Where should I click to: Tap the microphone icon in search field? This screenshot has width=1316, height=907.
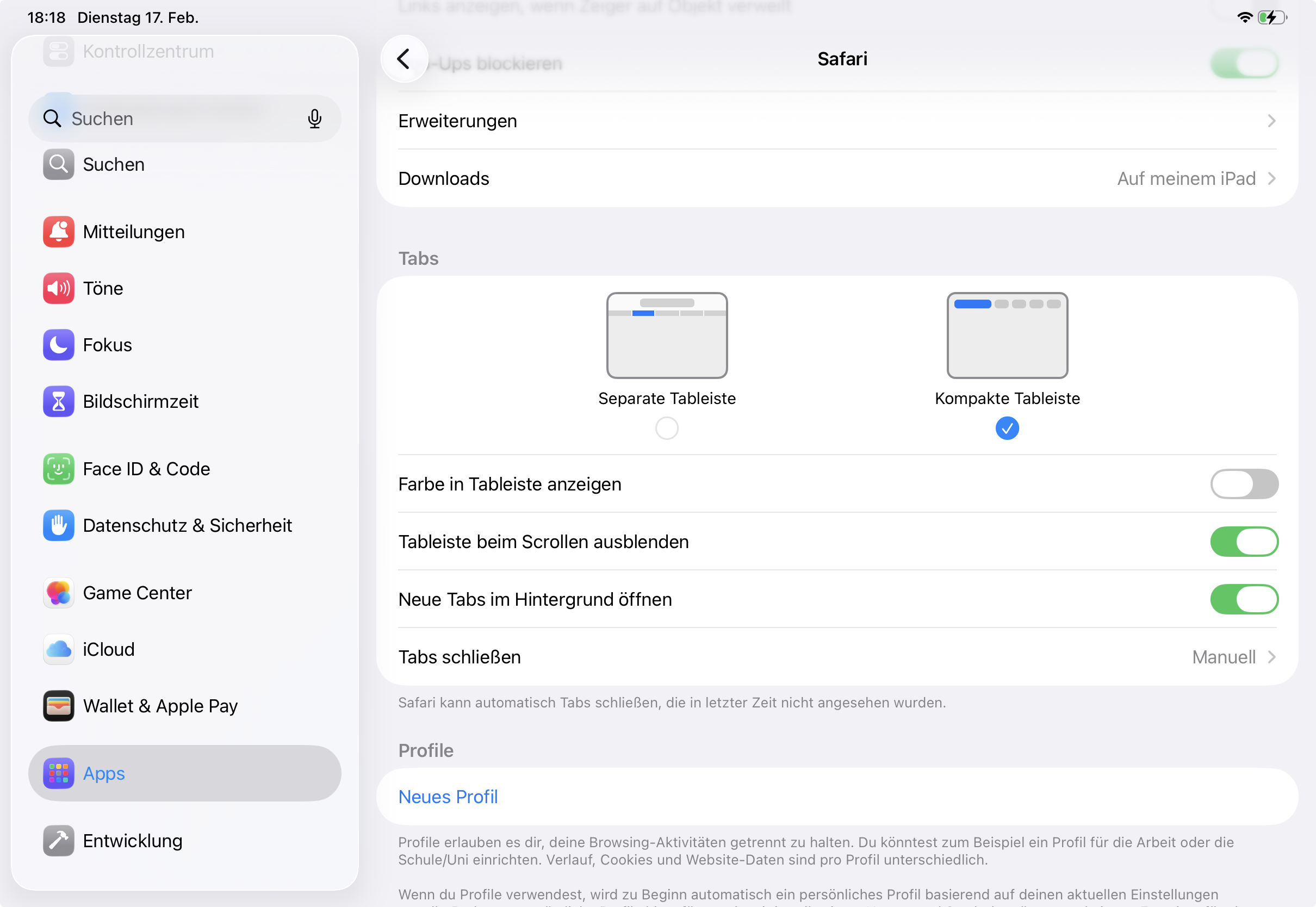pyautogui.click(x=314, y=118)
